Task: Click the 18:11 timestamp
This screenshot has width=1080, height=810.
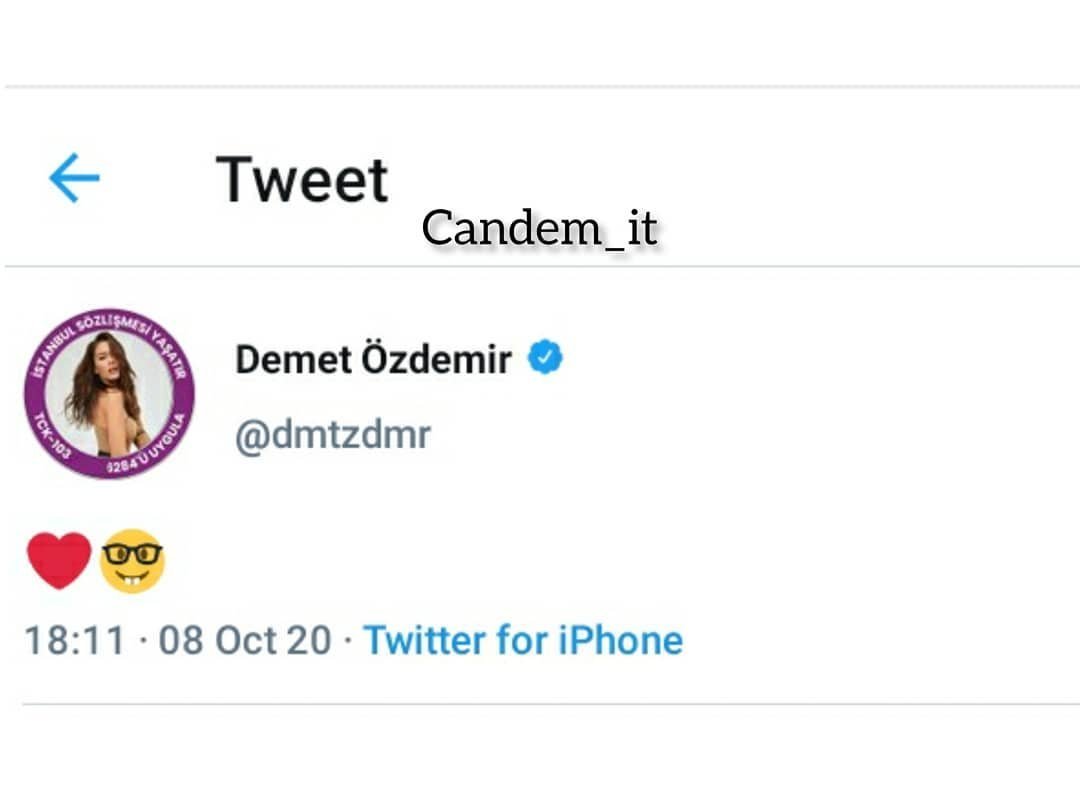Action: 74,640
